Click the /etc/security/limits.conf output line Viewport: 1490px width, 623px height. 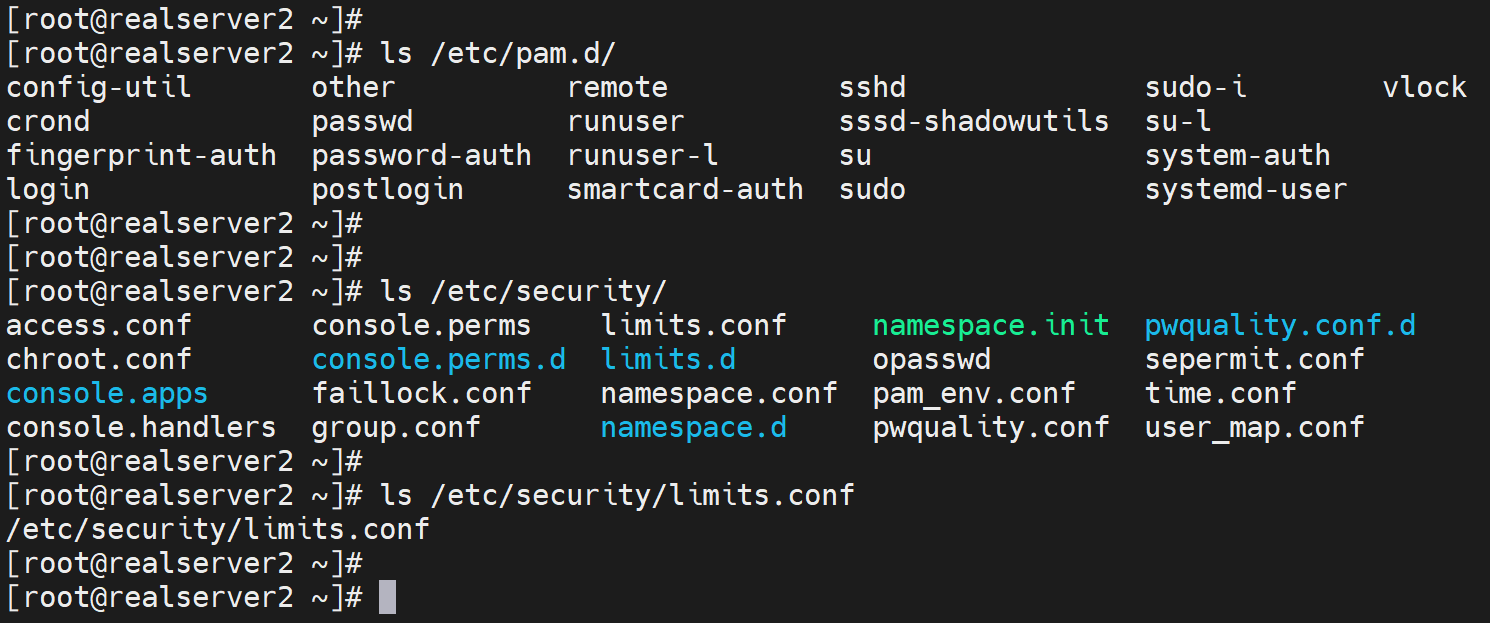pos(217,529)
